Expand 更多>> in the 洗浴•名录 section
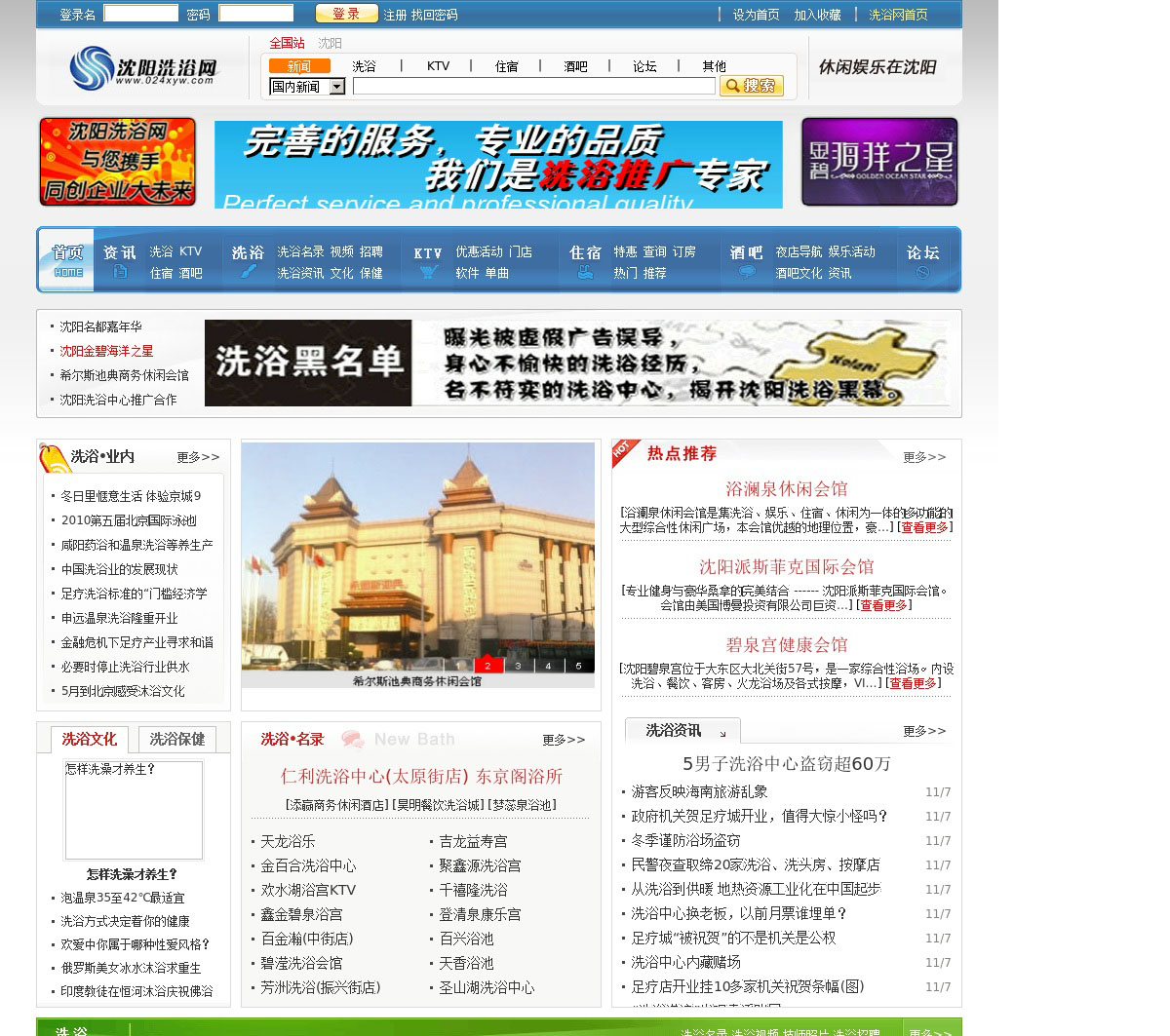Viewport: 1170px width, 1036px height. 564,740
